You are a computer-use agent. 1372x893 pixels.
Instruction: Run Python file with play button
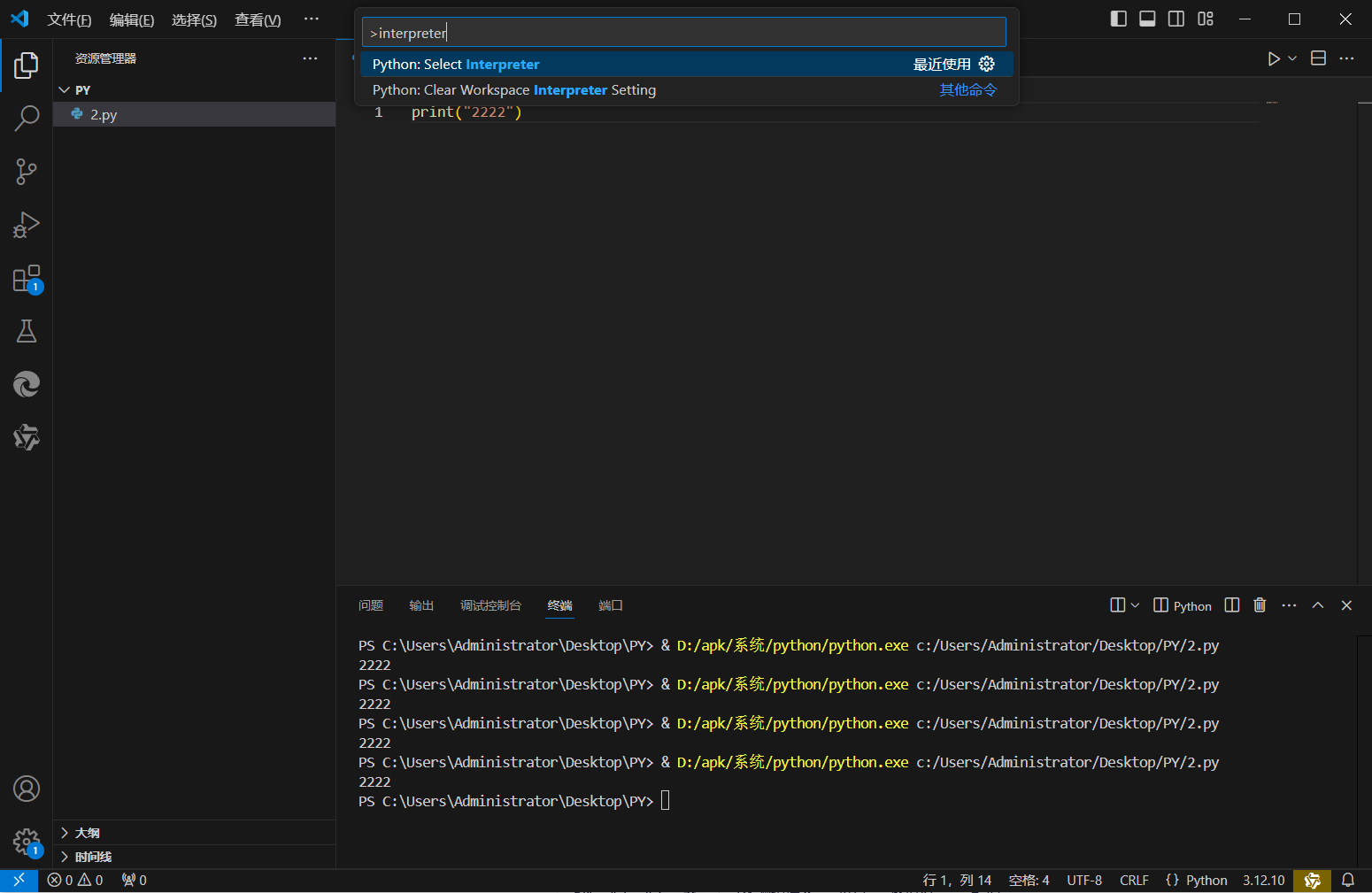coord(1274,58)
